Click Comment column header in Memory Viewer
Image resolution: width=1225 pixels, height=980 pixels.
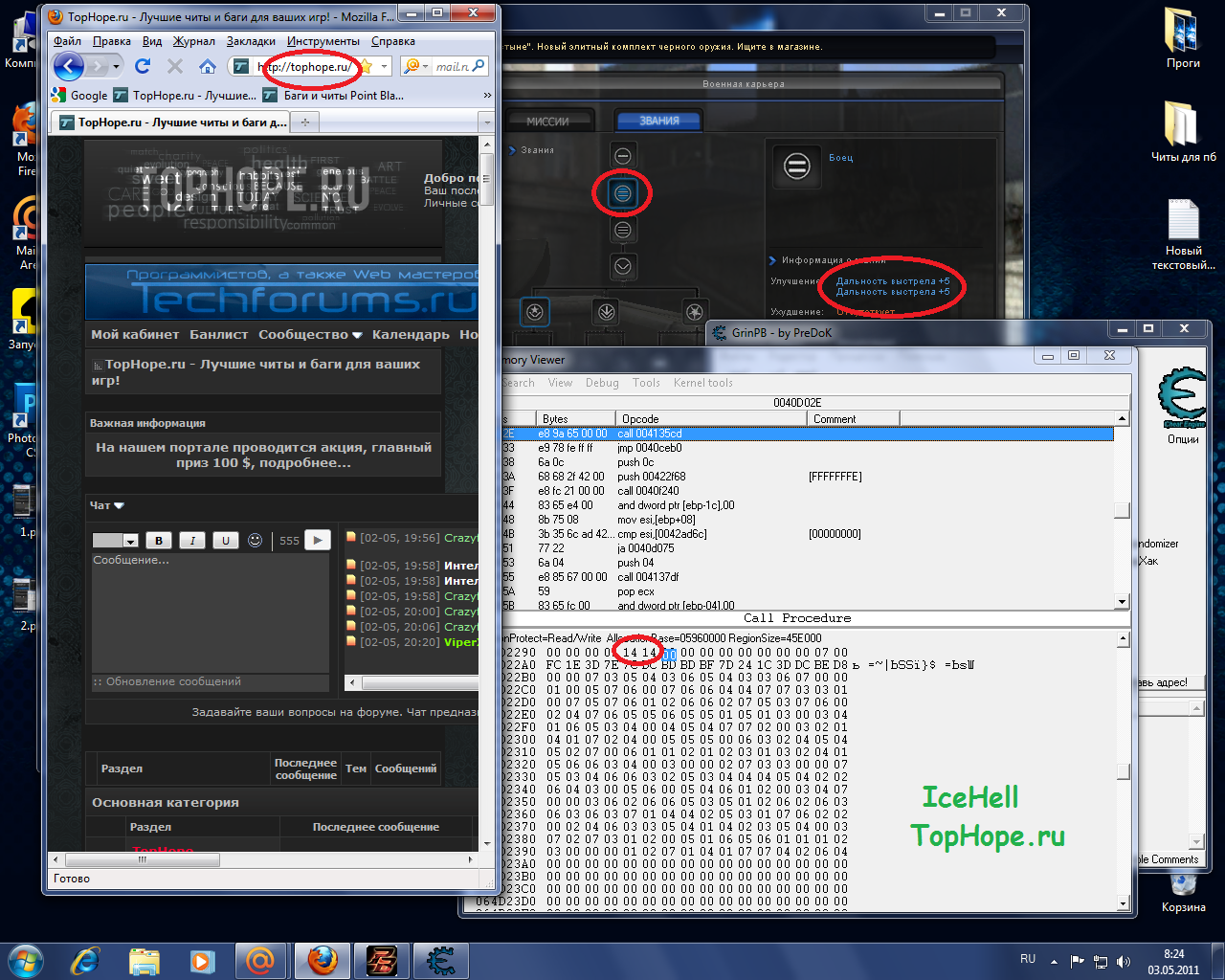coord(852,418)
